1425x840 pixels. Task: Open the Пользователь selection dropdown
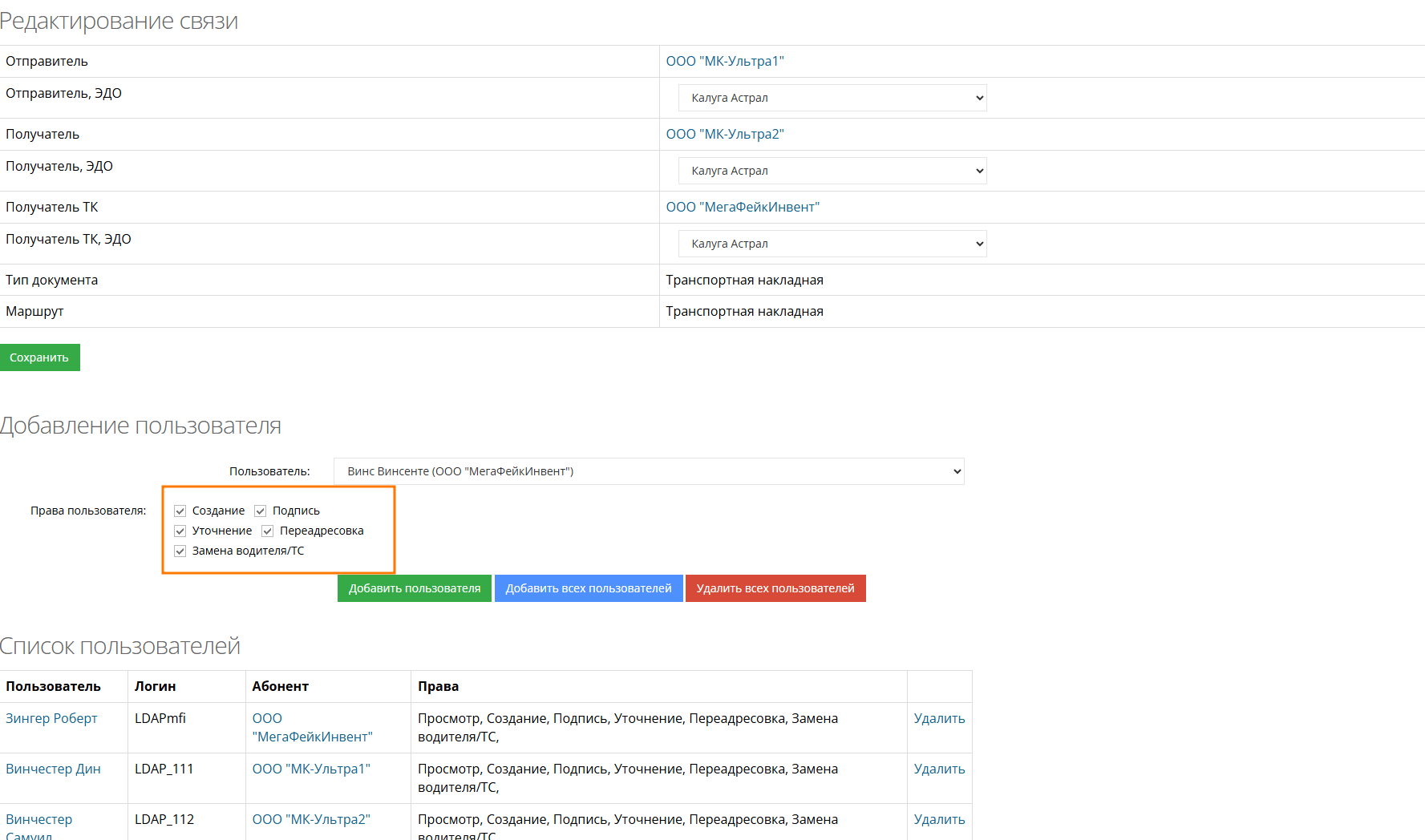pos(649,471)
